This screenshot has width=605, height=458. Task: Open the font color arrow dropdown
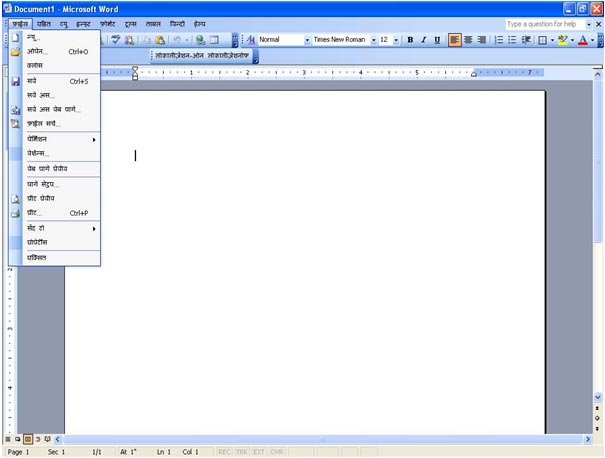[594, 40]
